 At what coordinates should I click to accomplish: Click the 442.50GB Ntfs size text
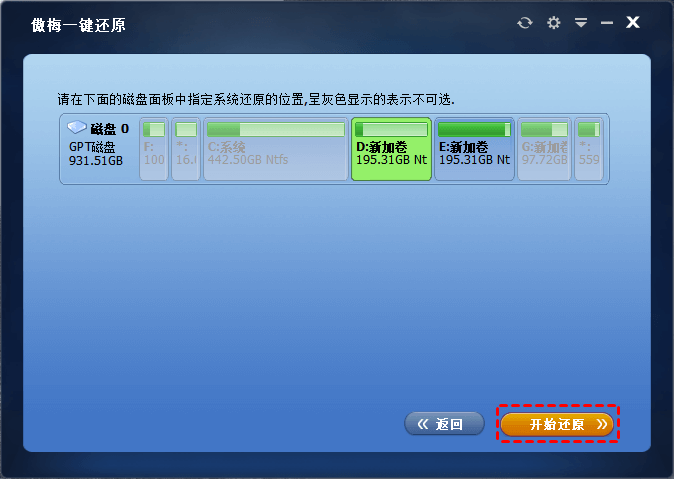pyautogui.click(x=248, y=160)
